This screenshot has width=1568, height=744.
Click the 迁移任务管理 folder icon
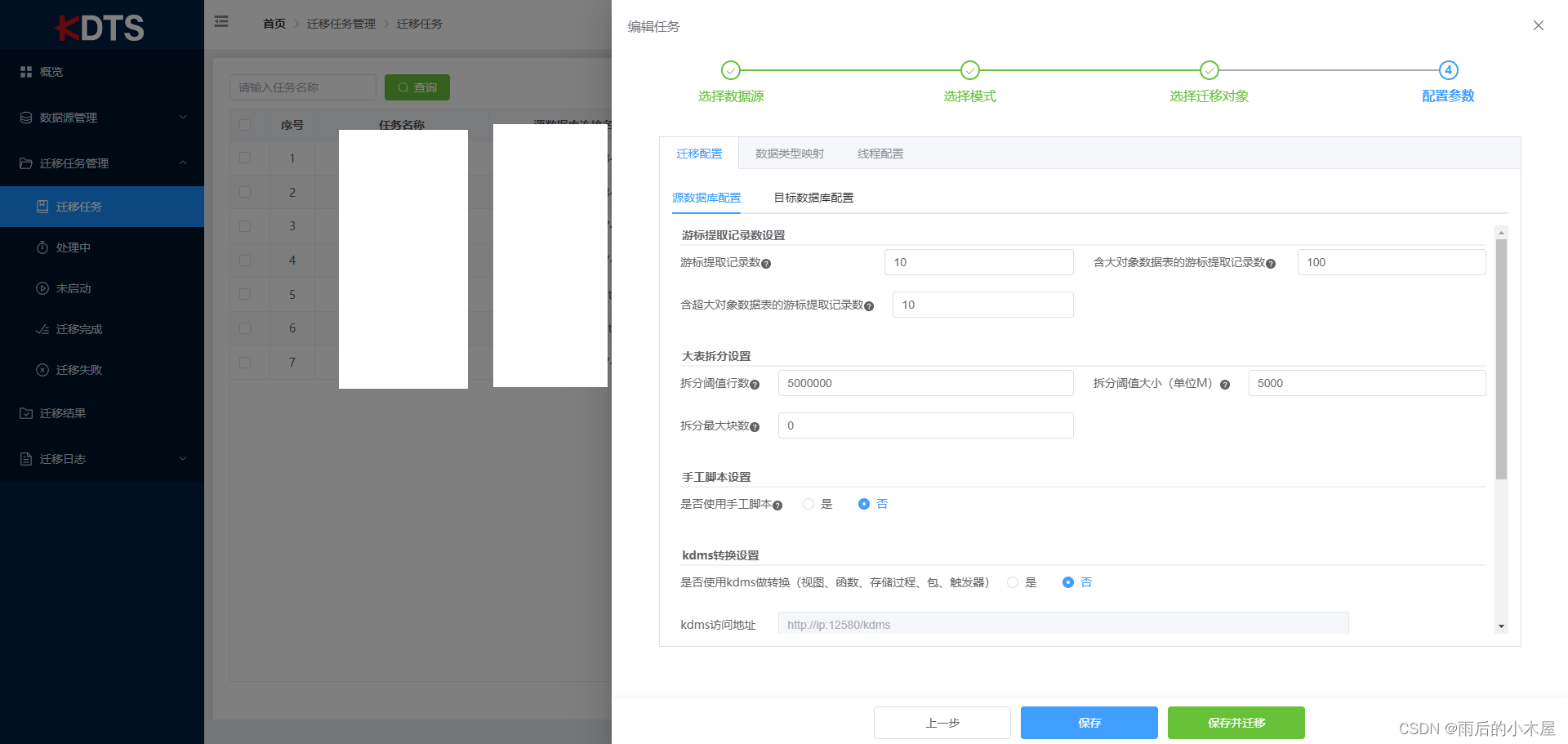(x=26, y=163)
